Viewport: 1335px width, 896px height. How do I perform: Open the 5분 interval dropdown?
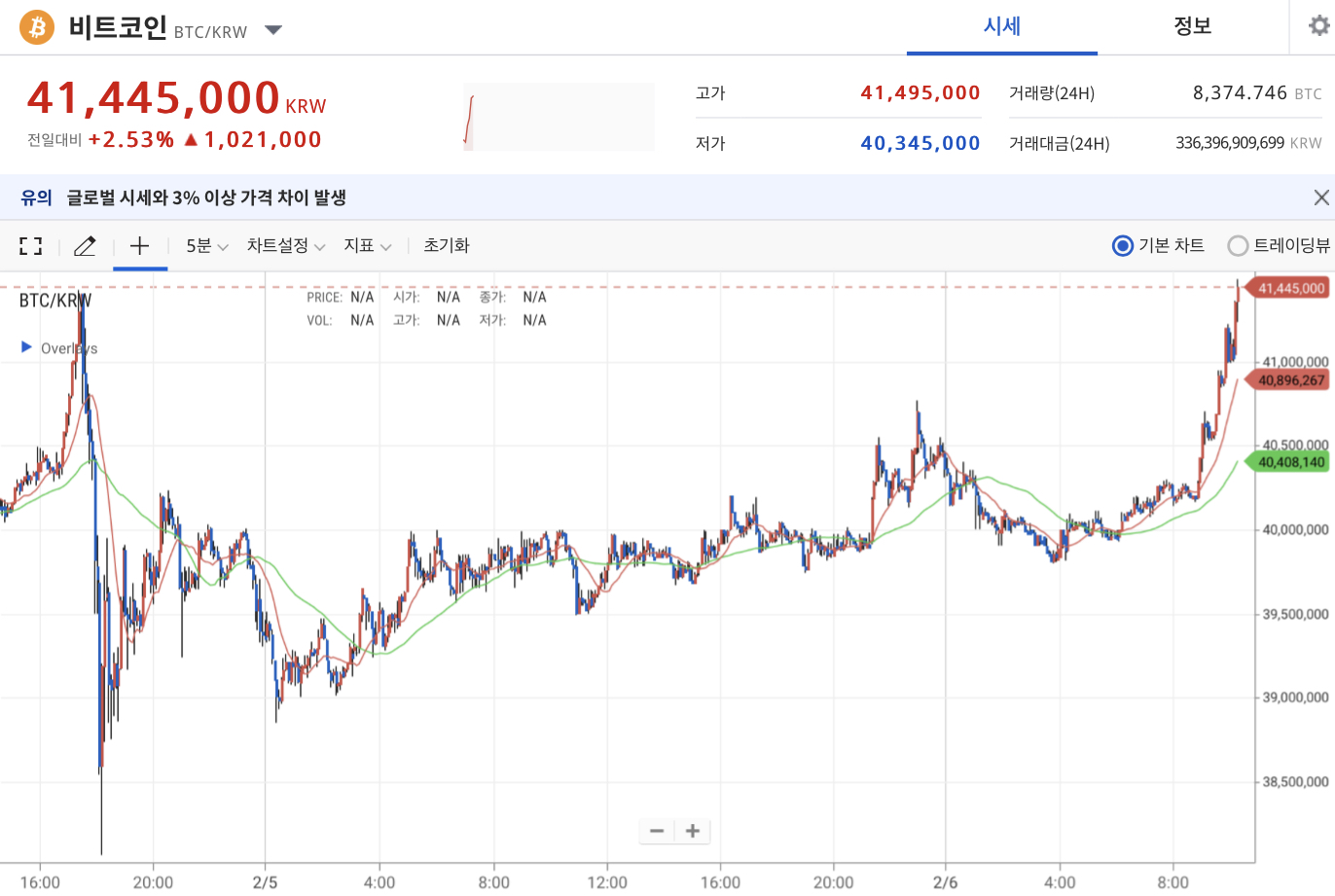click(207, 246)
